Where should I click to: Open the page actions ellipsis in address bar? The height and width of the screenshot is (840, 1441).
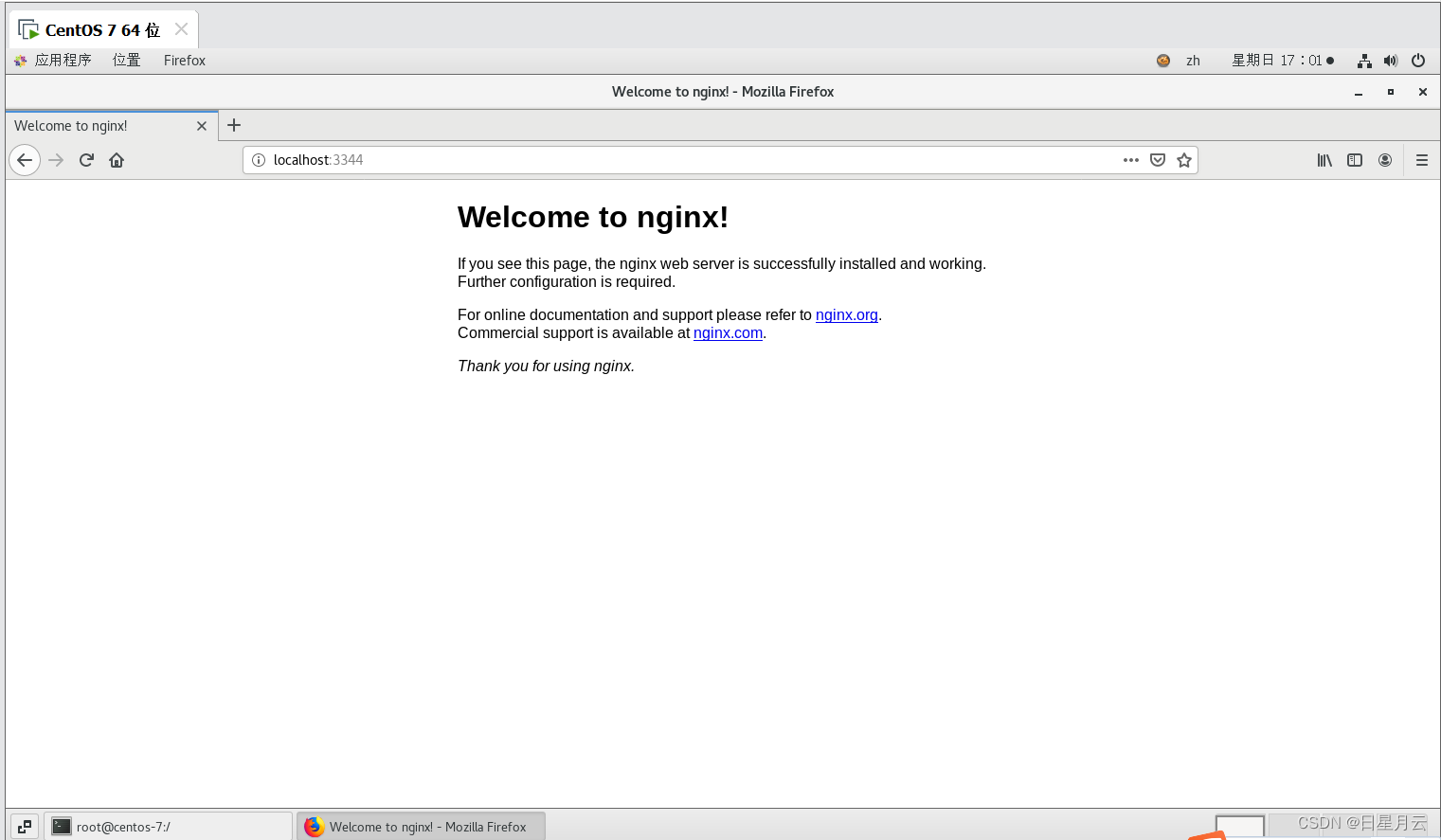(1130, 160)
